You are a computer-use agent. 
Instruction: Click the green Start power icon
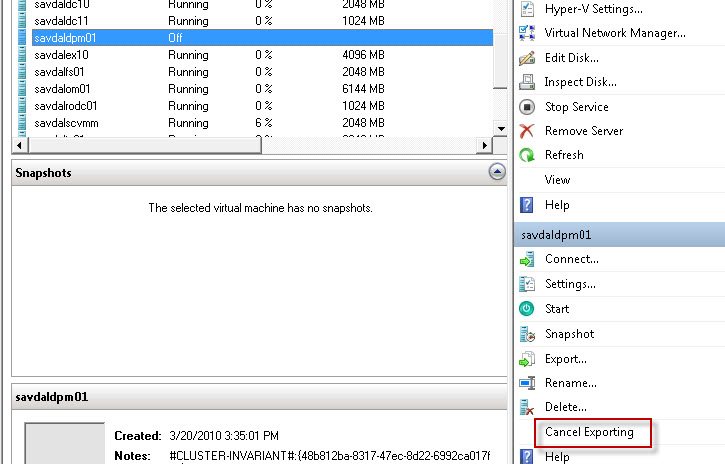pyautogui.click(x=527, y=309)
